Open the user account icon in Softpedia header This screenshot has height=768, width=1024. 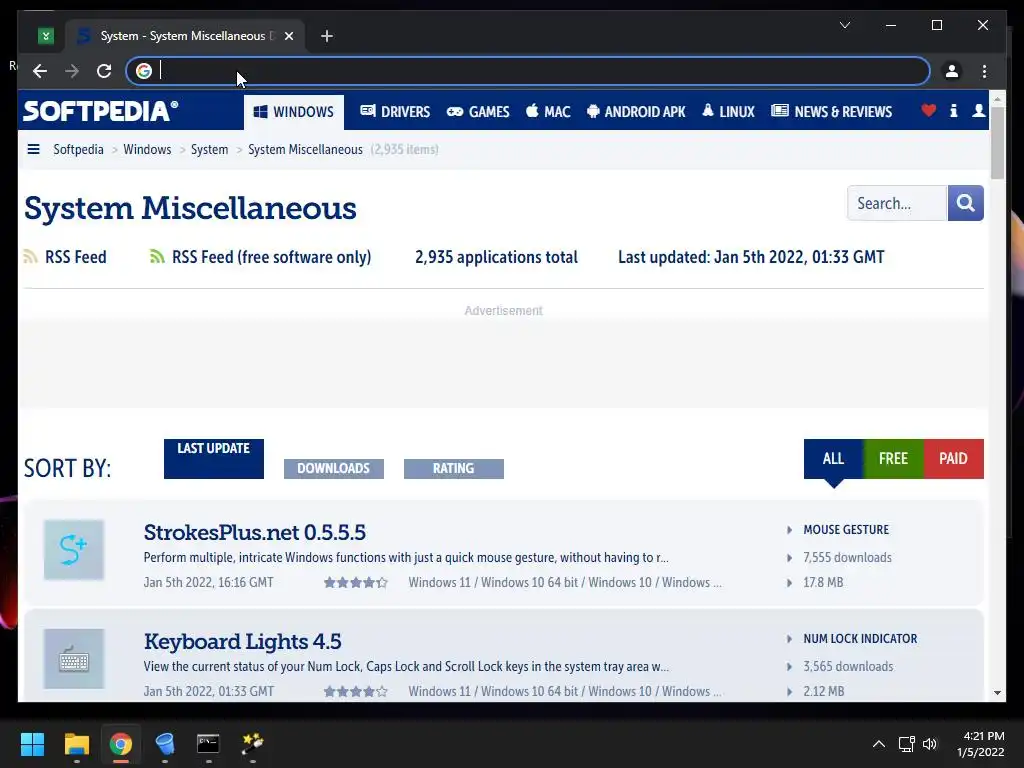point(978,111)
